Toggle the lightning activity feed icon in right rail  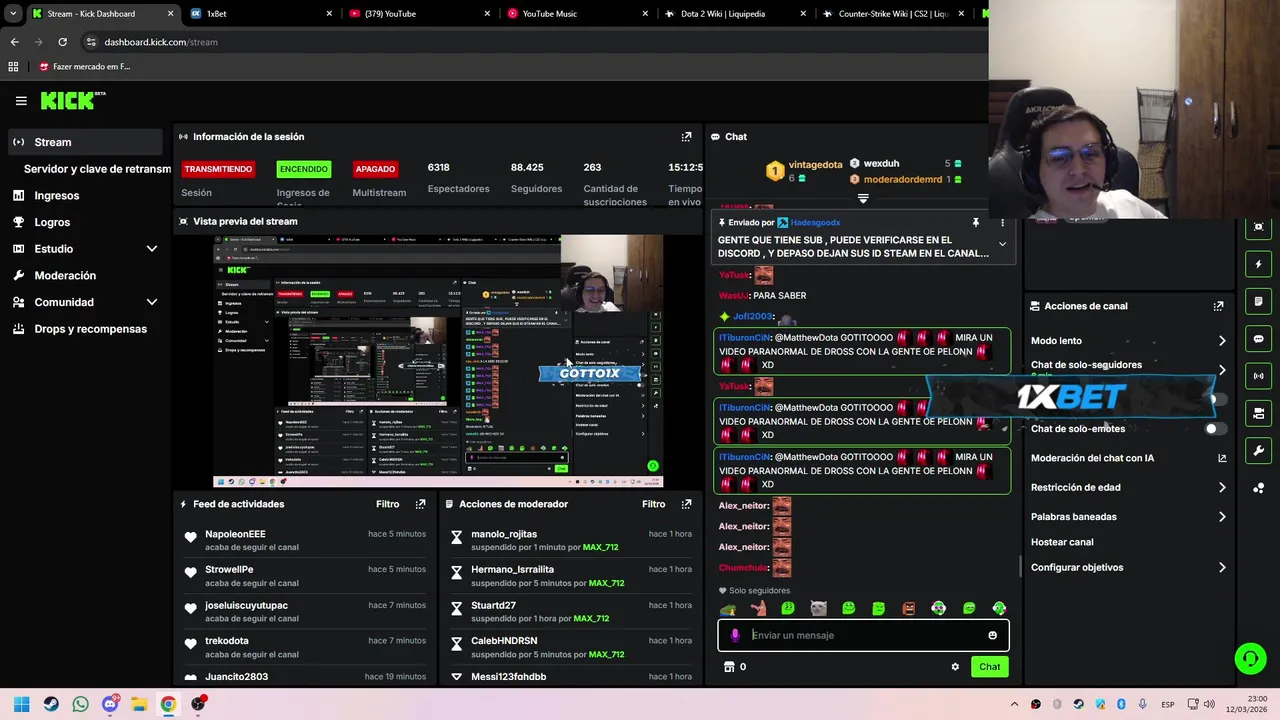click(x=1259, y=264)
